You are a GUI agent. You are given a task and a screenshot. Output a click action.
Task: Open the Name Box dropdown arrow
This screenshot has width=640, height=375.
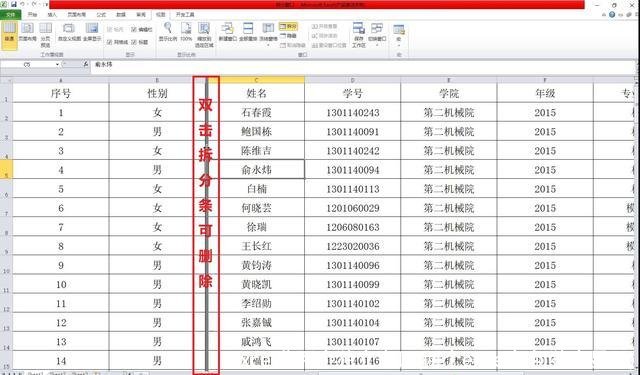57,64
